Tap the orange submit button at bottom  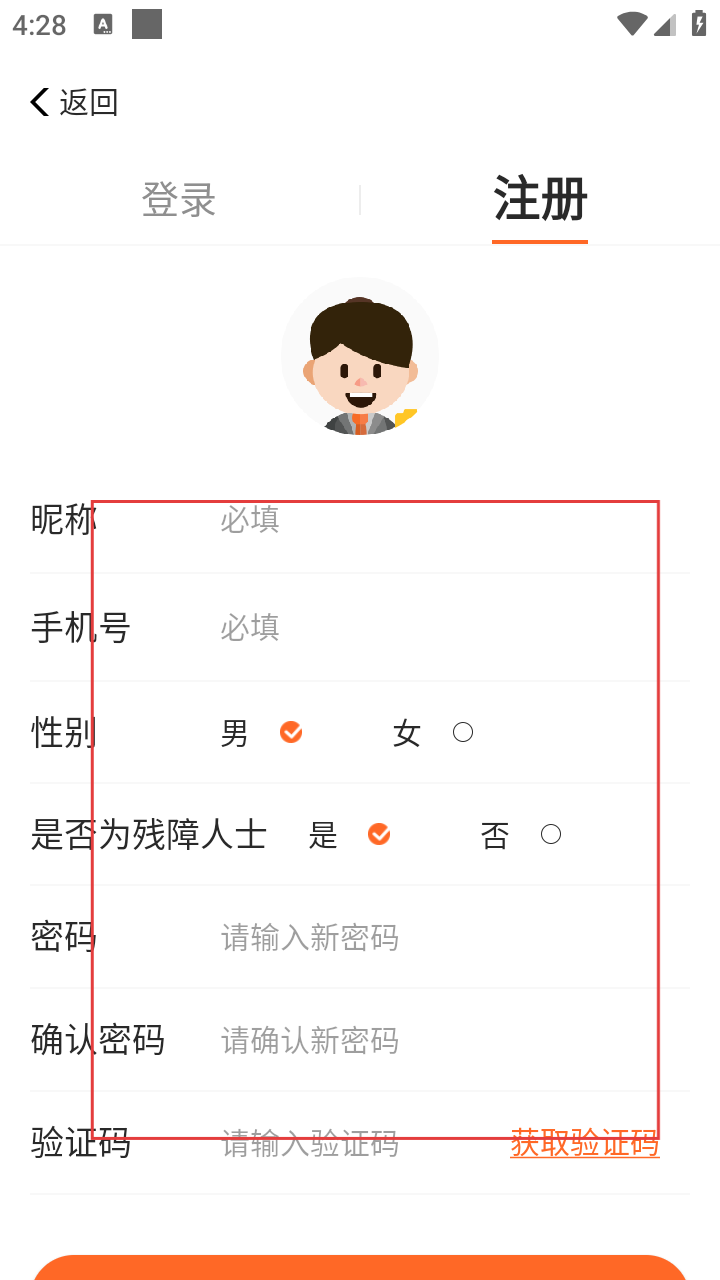360,1267
